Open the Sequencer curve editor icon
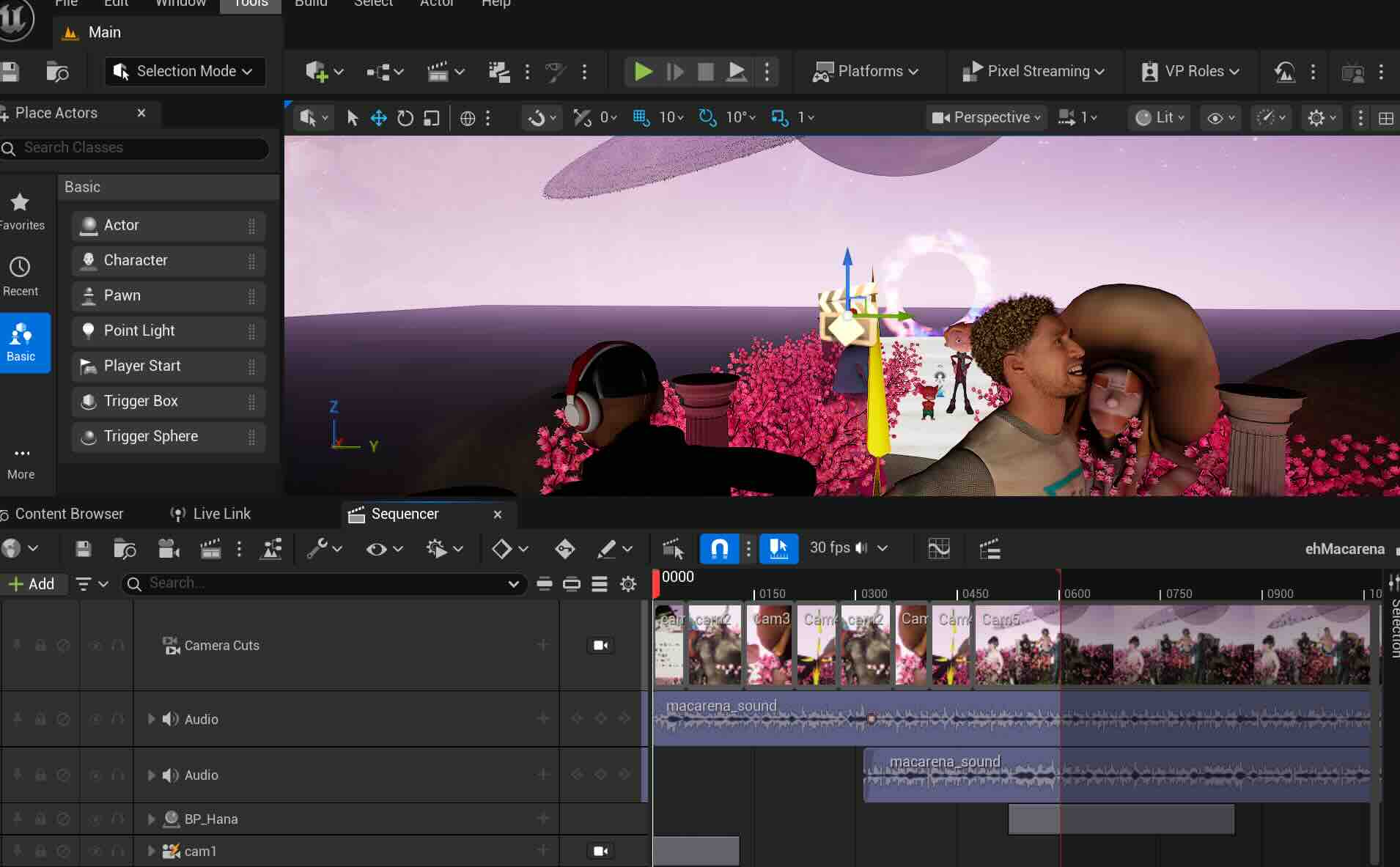The height and width of the screenshot is (867, 1400). point(938,548)
